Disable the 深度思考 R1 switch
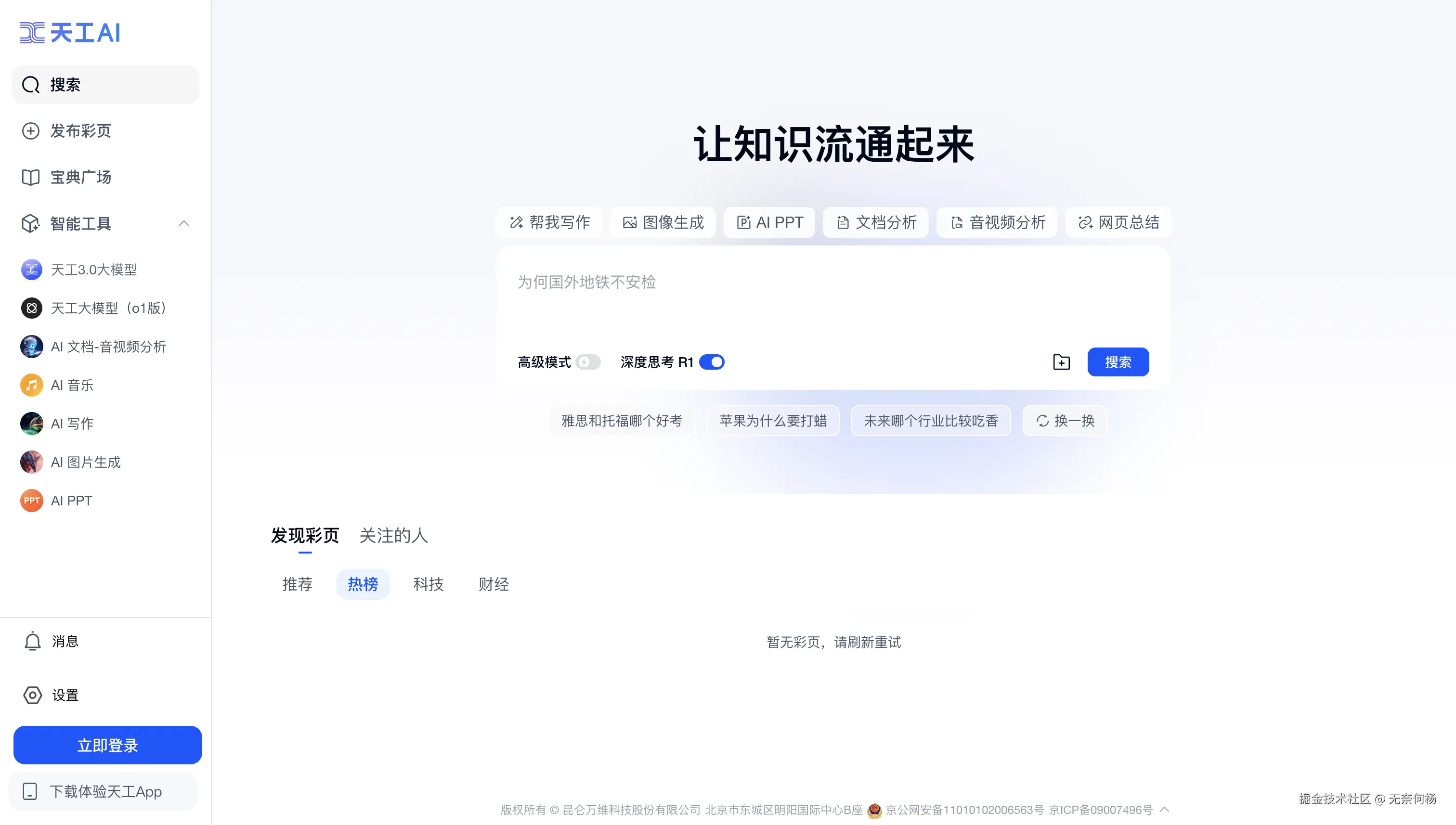Screen dimensions: 1456x825 pyautogui.click(x=711, y=362)
